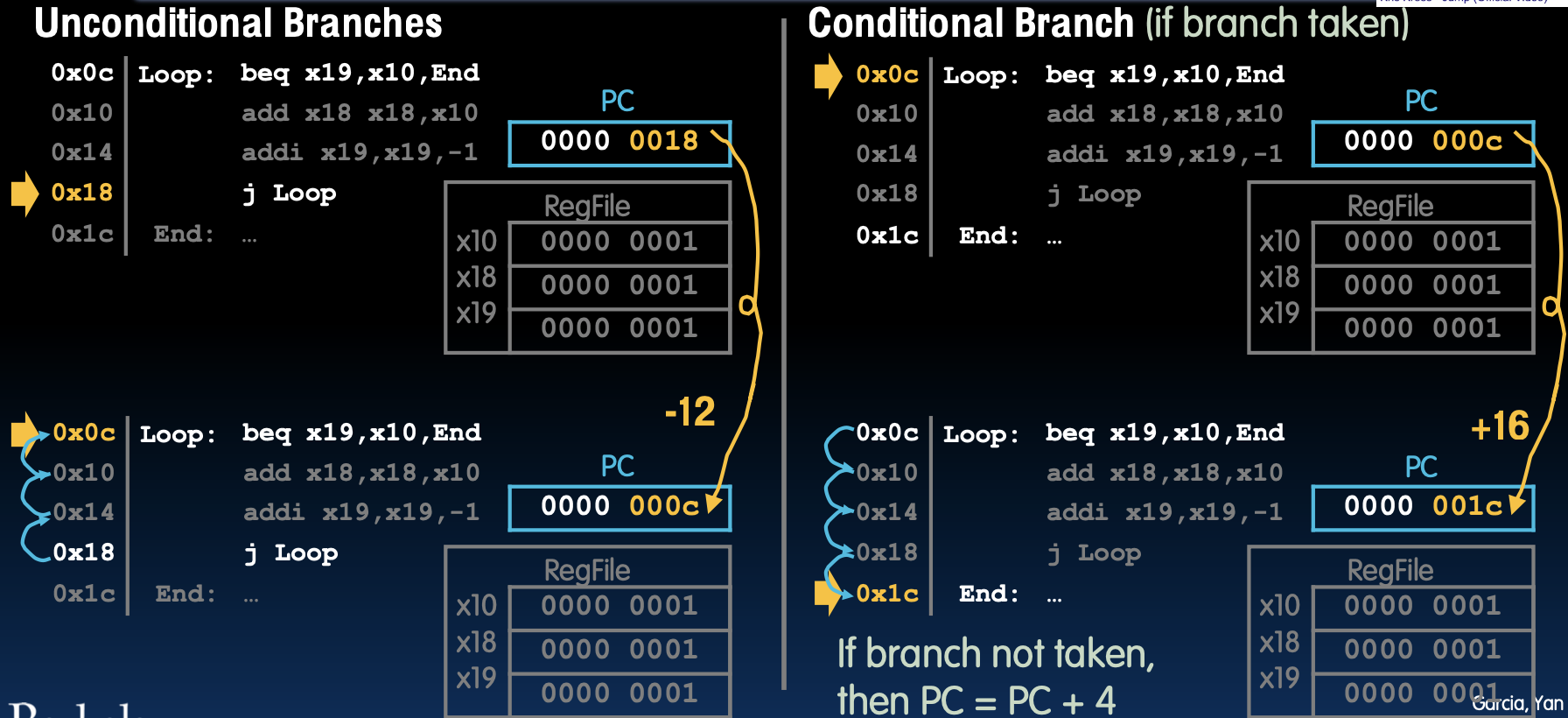Select the PC value "0000 0018"
This screenshot has width=1568, height=718.
coord(619,141)
